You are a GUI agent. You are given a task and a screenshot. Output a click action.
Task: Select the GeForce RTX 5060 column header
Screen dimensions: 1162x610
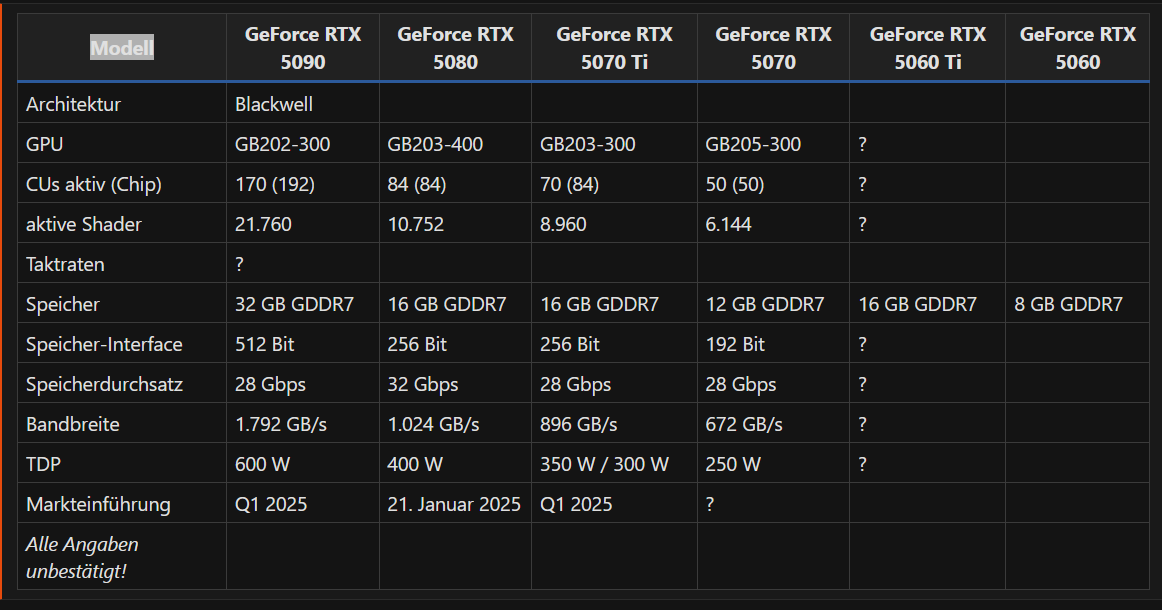tap(1078, 48)
